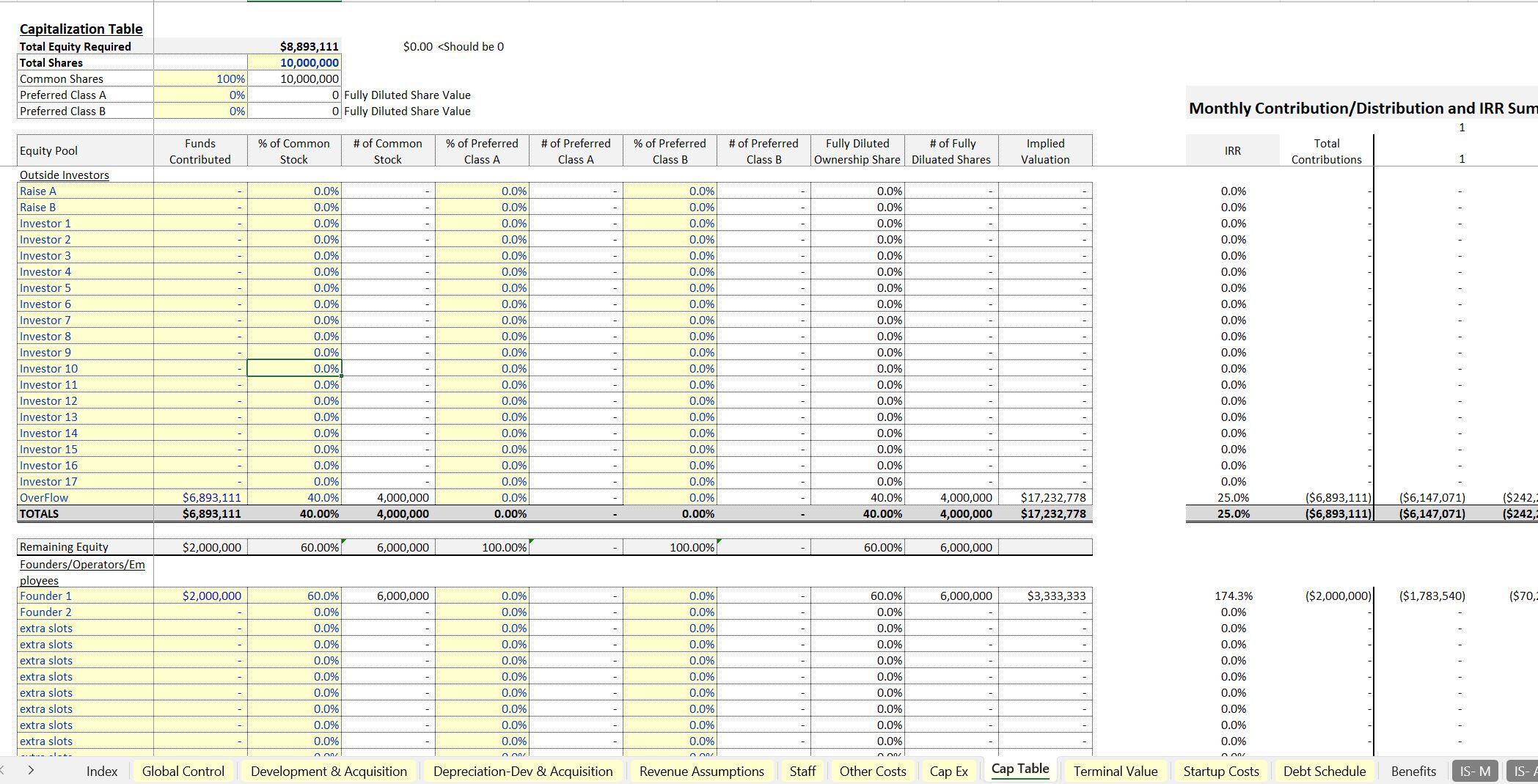Click OverFlow IRR 25.0% cell

pos(1233,497)
